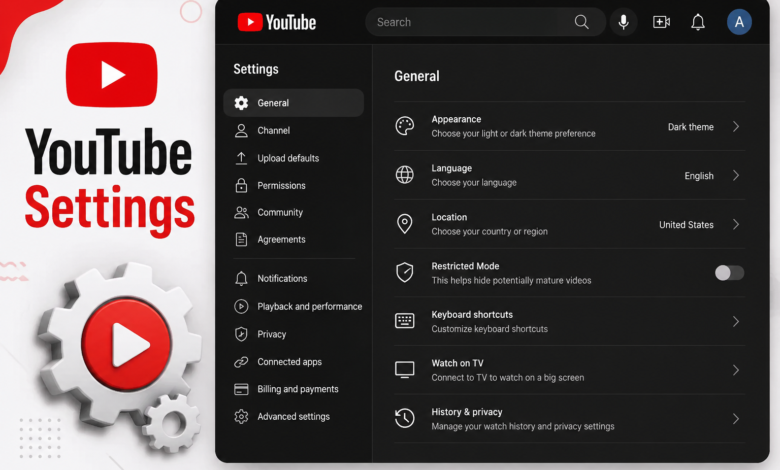Click the Watch on TV monitor icon
780x470 pixels.
pos(404,370)
